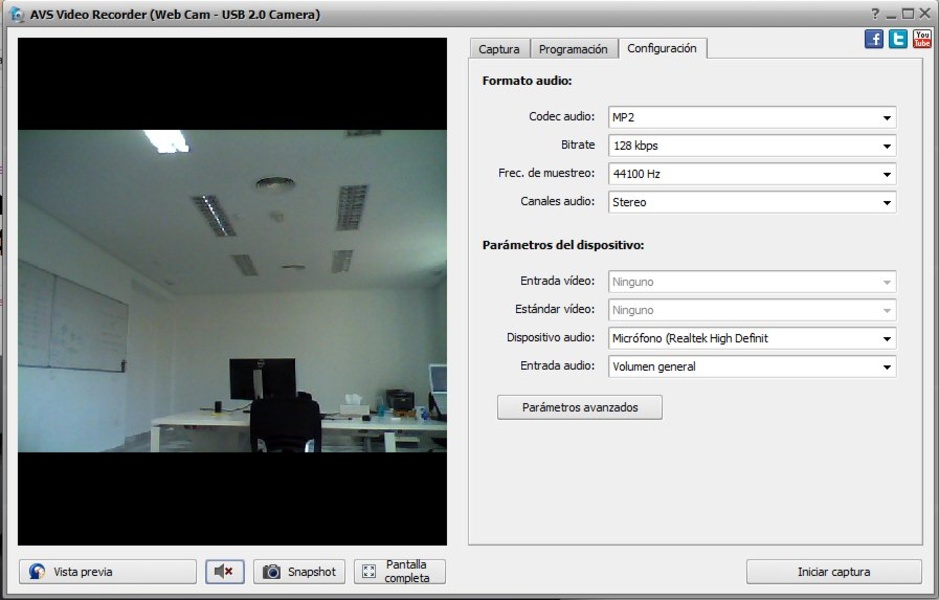Image resolution: width=939 pixels, height=600 pixels.
Task: Open Entrada audio dropdown Volumen general
Action: pos(752,367)
